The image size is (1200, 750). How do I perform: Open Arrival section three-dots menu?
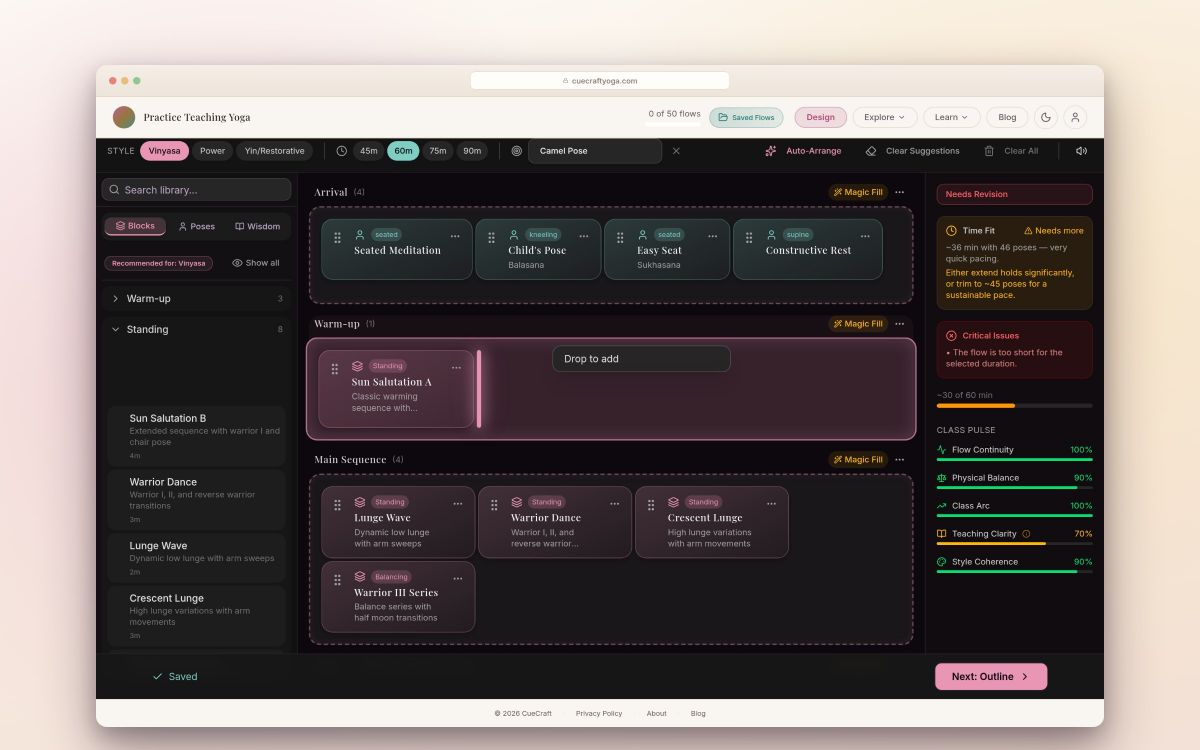(900, 192)
